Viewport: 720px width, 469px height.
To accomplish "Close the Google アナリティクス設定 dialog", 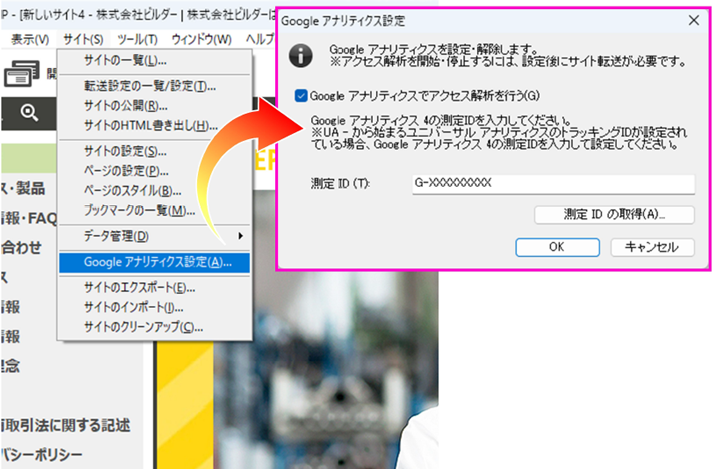I will pos(694,19).
